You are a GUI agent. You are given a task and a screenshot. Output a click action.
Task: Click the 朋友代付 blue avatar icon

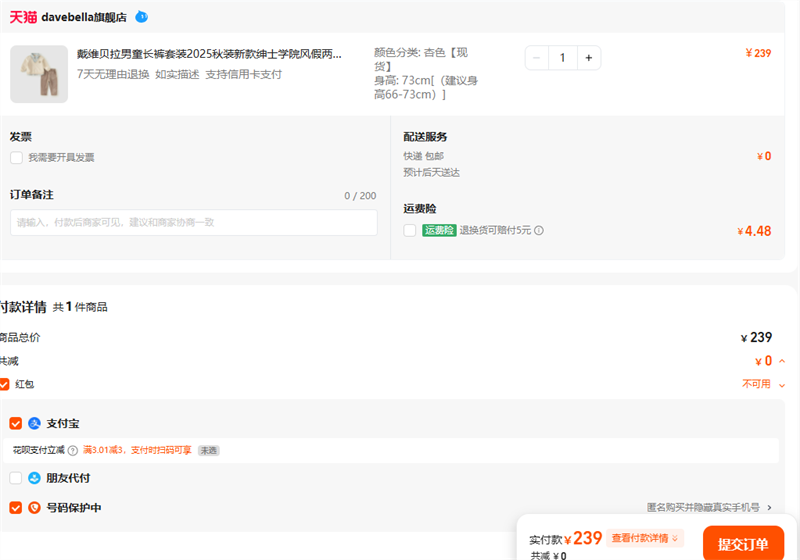coord(34,478)
